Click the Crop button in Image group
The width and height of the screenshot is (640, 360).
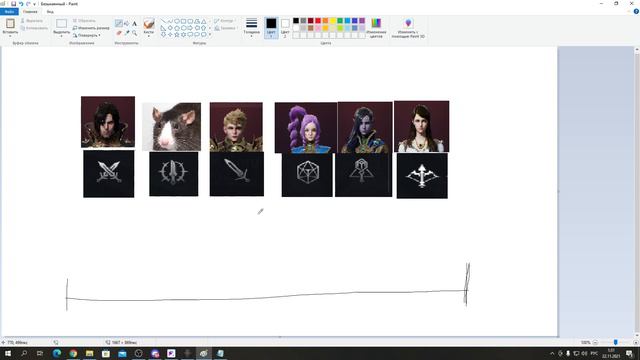[84, 20]
